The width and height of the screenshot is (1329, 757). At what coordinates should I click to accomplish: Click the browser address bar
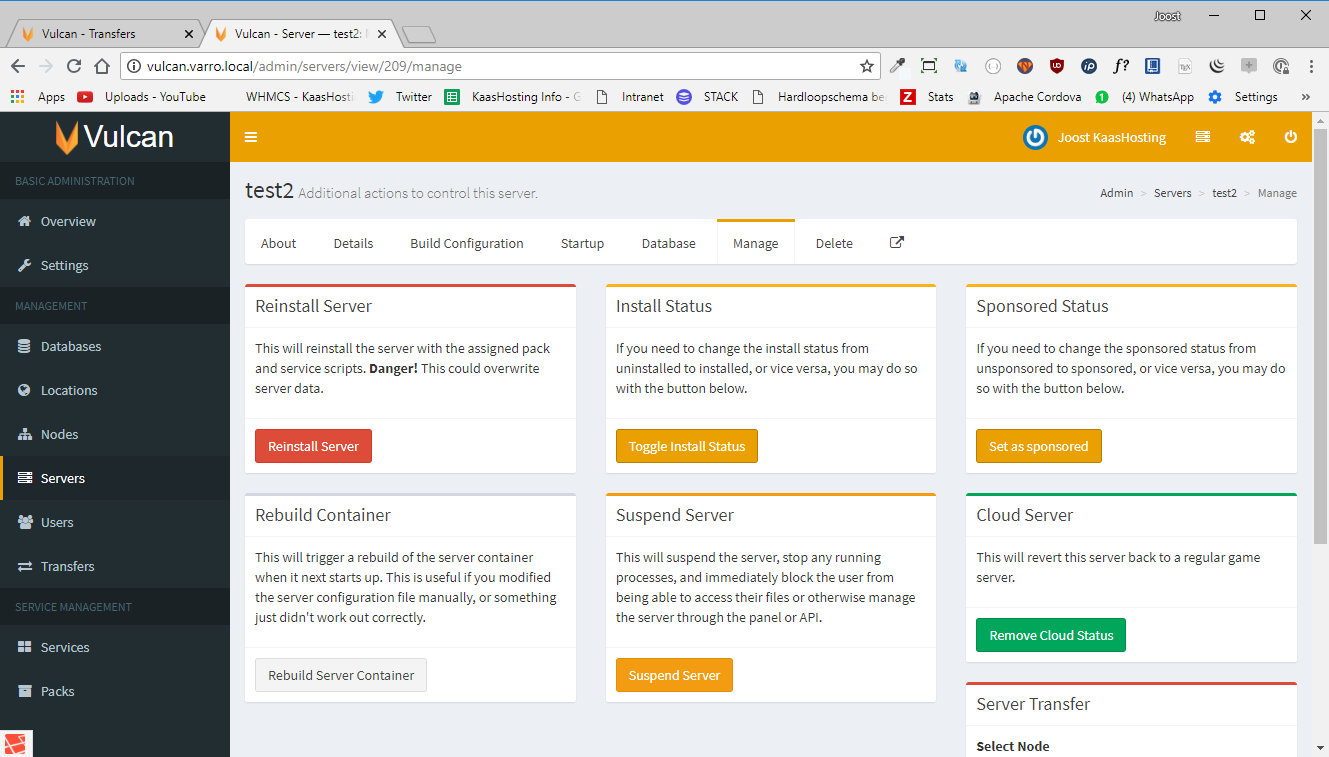tap(500, 66)
